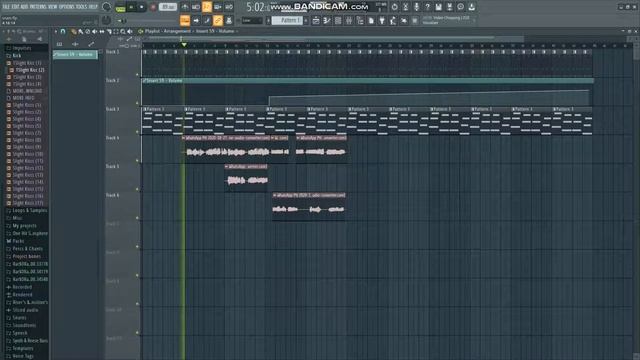Toggle overdub recording button
The height and width of the screenshot is (360, 640).
(218, 7)
